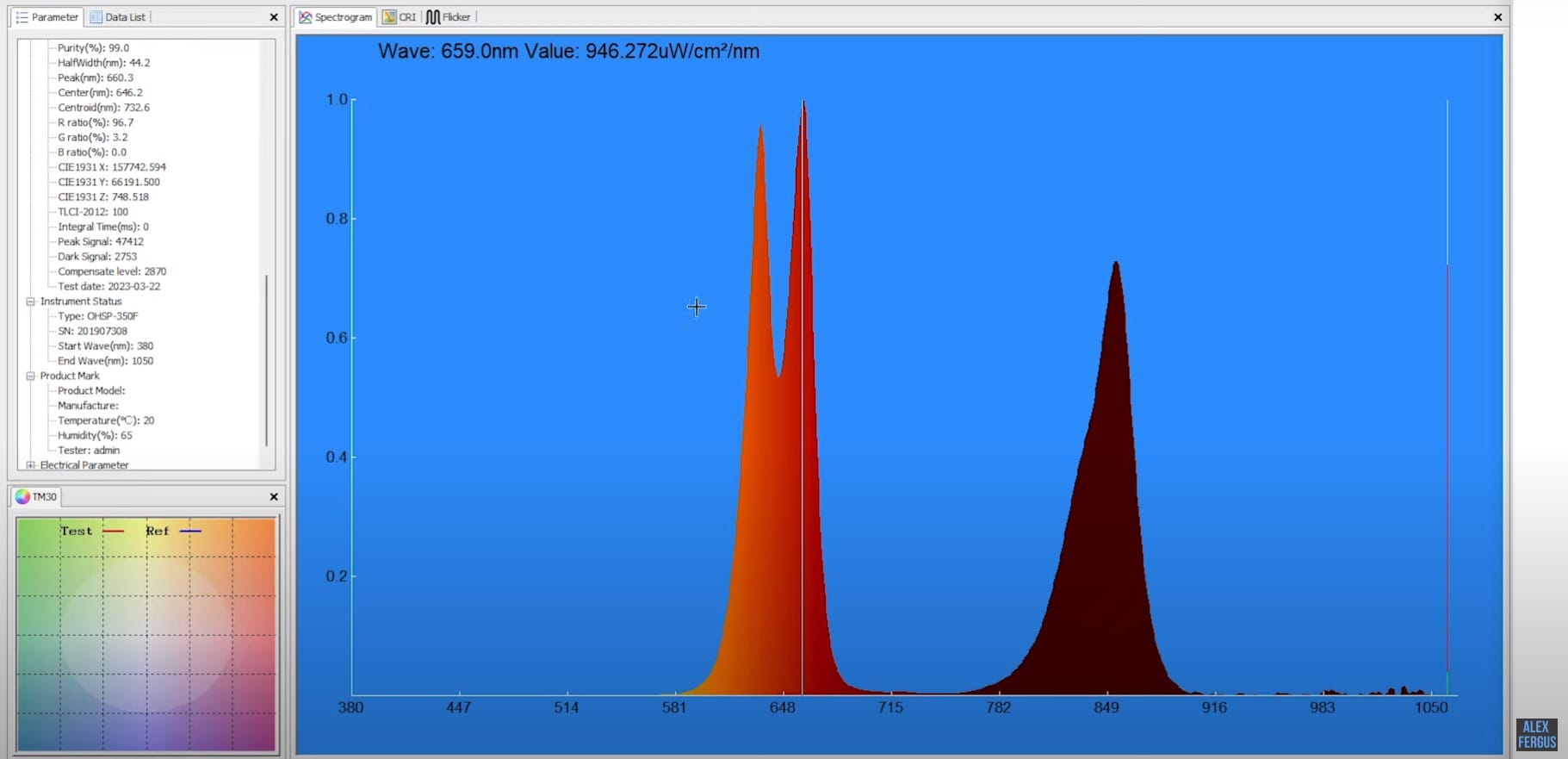Select the G ratio(%): 3.2 row

[92, 138]
